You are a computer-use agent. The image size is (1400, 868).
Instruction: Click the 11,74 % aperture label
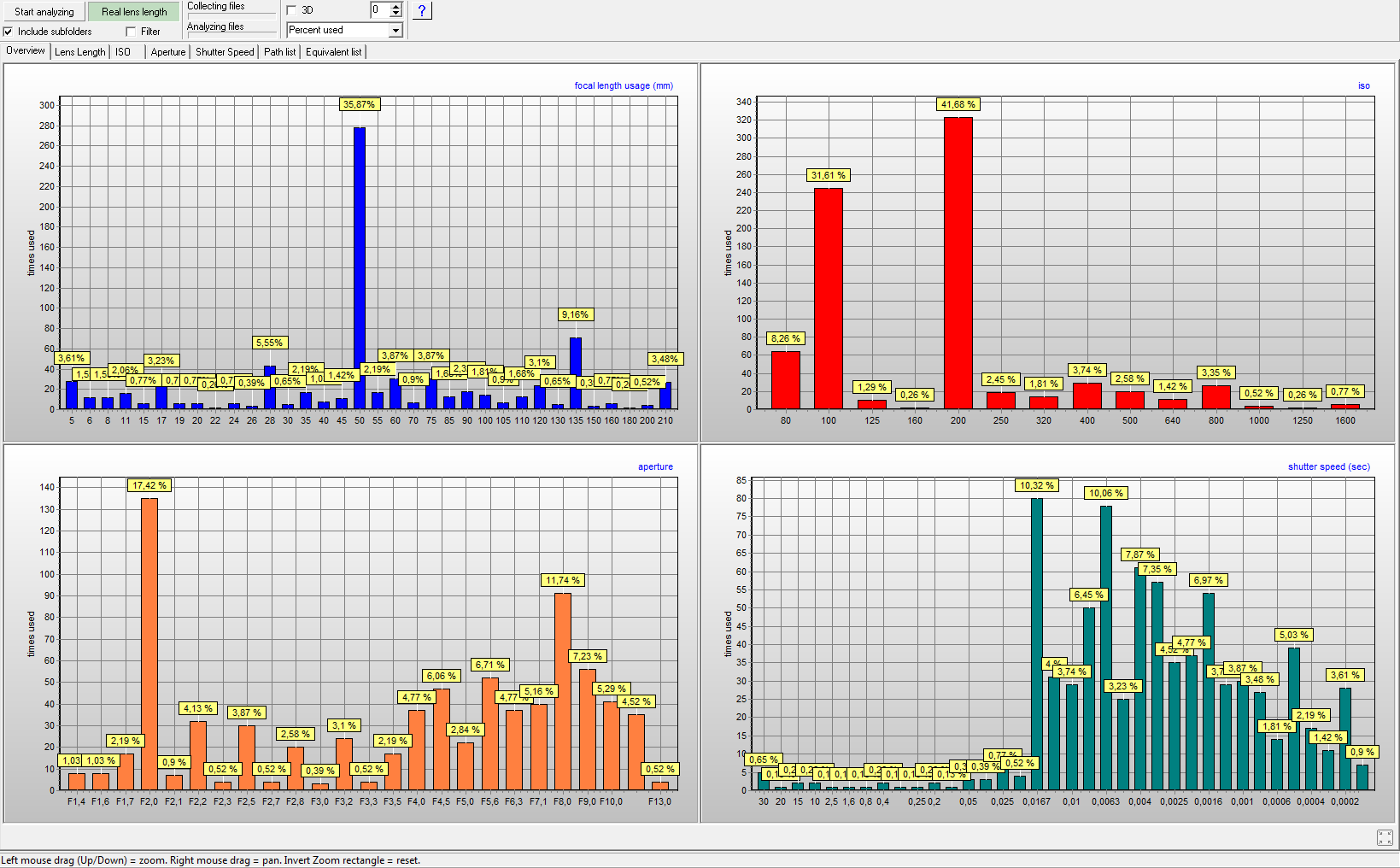pyautogui.click(x=563, y=580)
